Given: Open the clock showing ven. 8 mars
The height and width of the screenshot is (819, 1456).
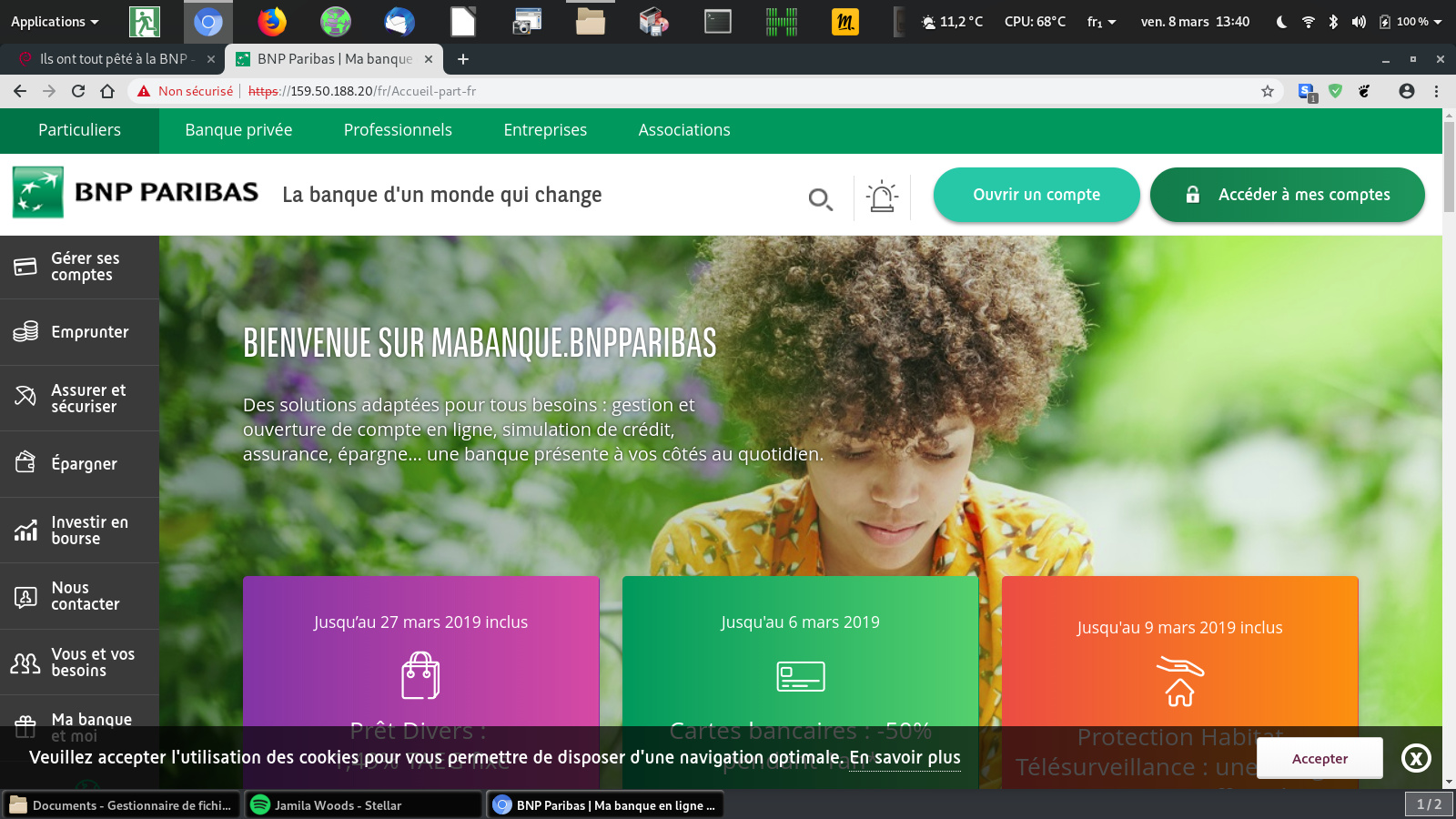Looking at the screenshot, I should click(1195, 22).
